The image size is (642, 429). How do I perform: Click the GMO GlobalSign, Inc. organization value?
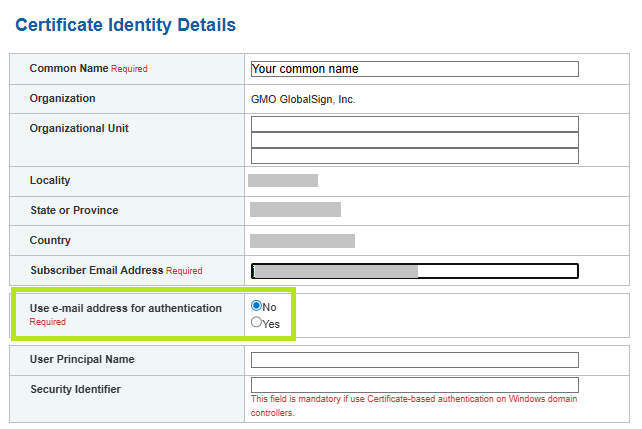click(x=303, y=99)
